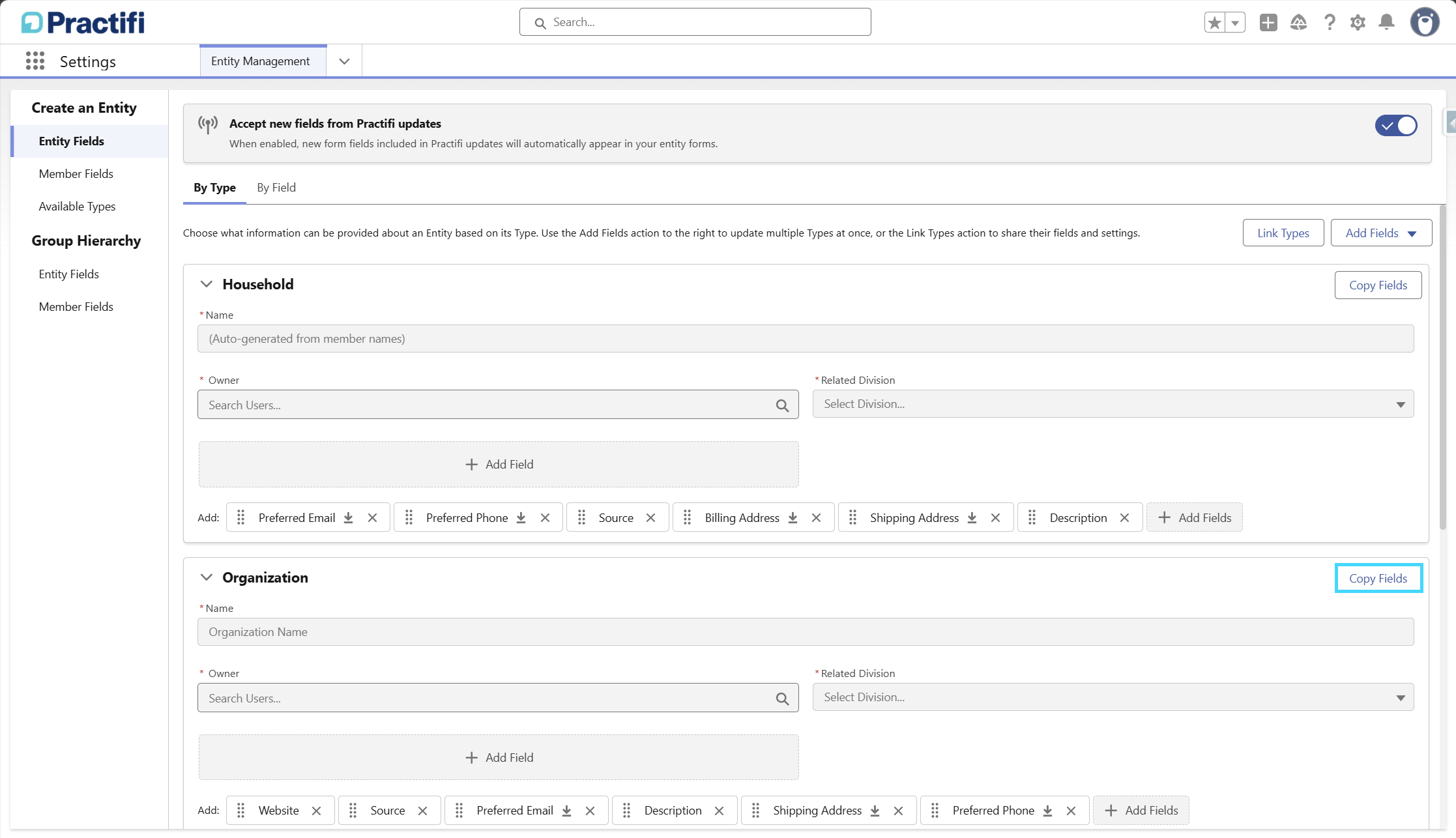The height and width of the screenshot is (838, 1456).
Task: Click download arrow on Organization Preferred Phone
Action: pyautogui.click(x=1048, y=811)
